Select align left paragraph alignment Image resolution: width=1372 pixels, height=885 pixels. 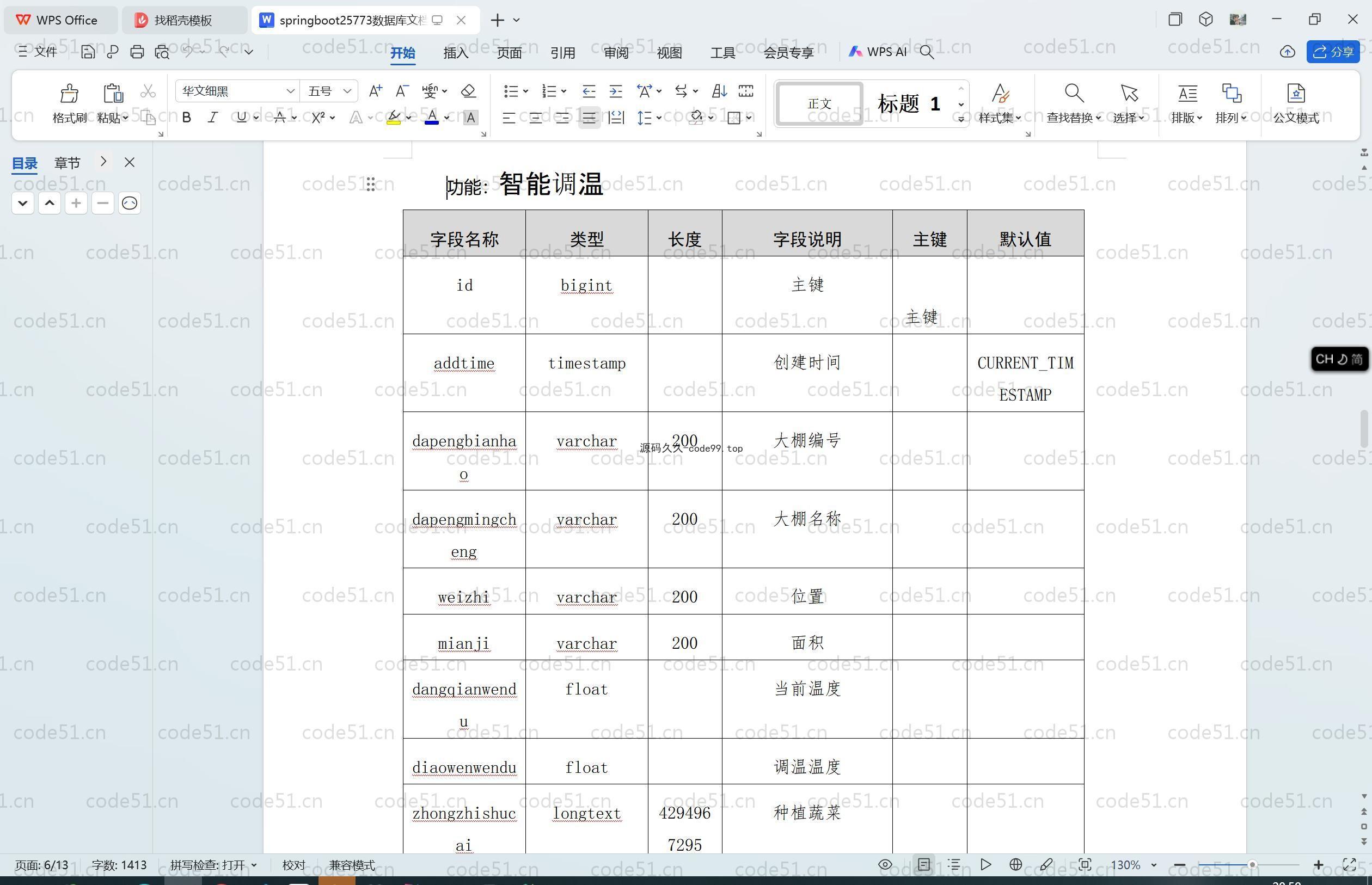(509, 118)
